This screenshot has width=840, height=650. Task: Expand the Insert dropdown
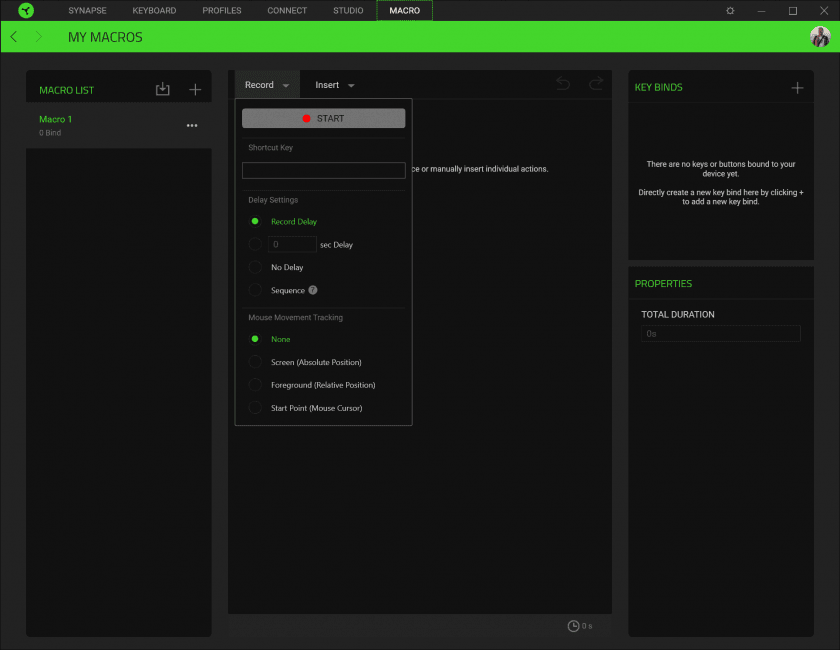[334, 85]
